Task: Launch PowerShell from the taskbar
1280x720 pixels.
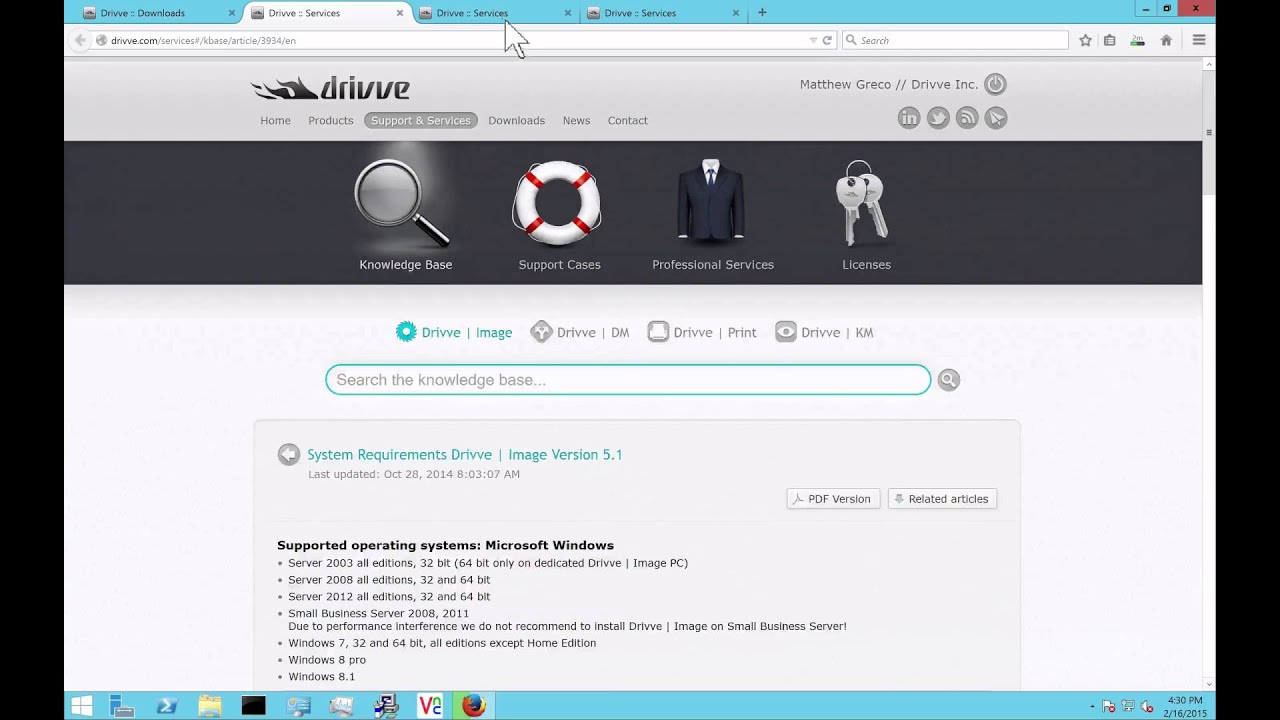Action: coord(167,706)
